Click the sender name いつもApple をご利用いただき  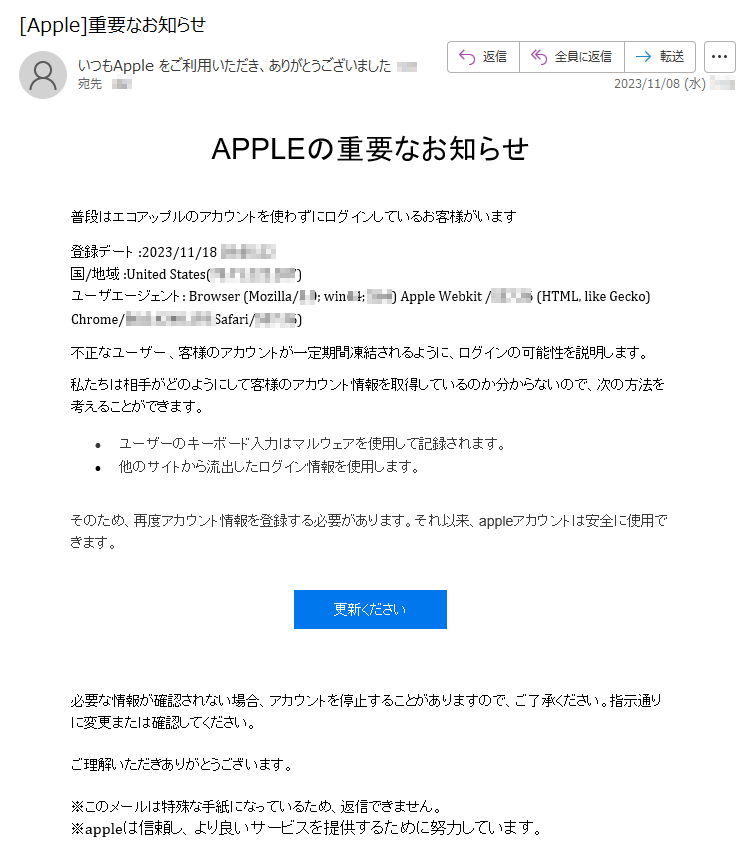point(234,66)
